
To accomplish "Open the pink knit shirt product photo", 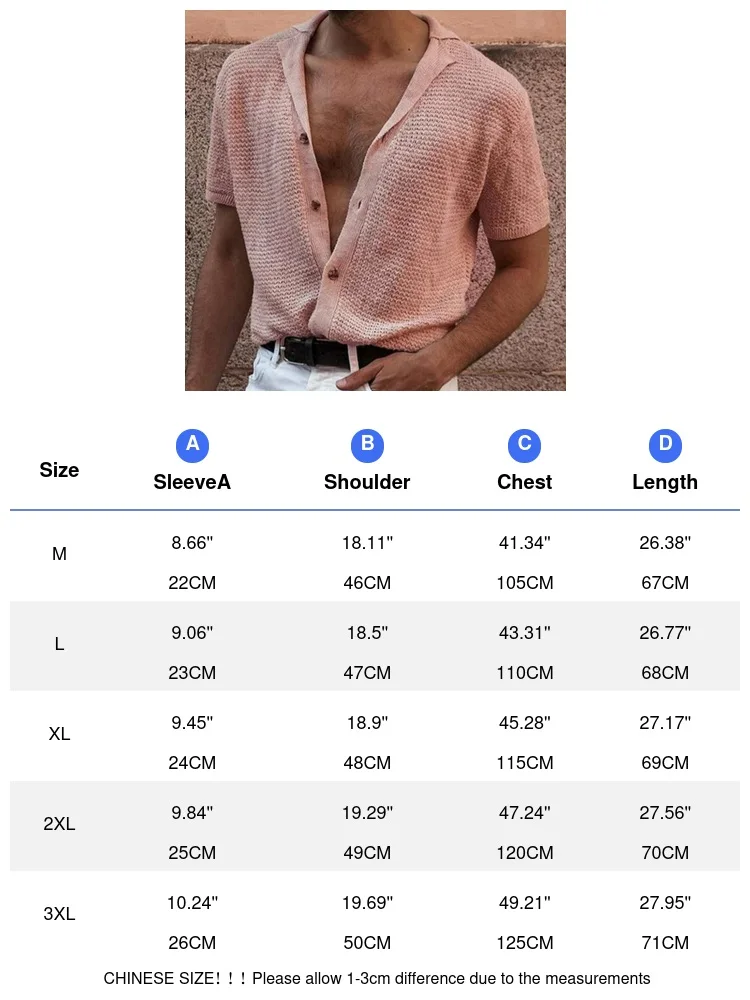I will [375, 200].
